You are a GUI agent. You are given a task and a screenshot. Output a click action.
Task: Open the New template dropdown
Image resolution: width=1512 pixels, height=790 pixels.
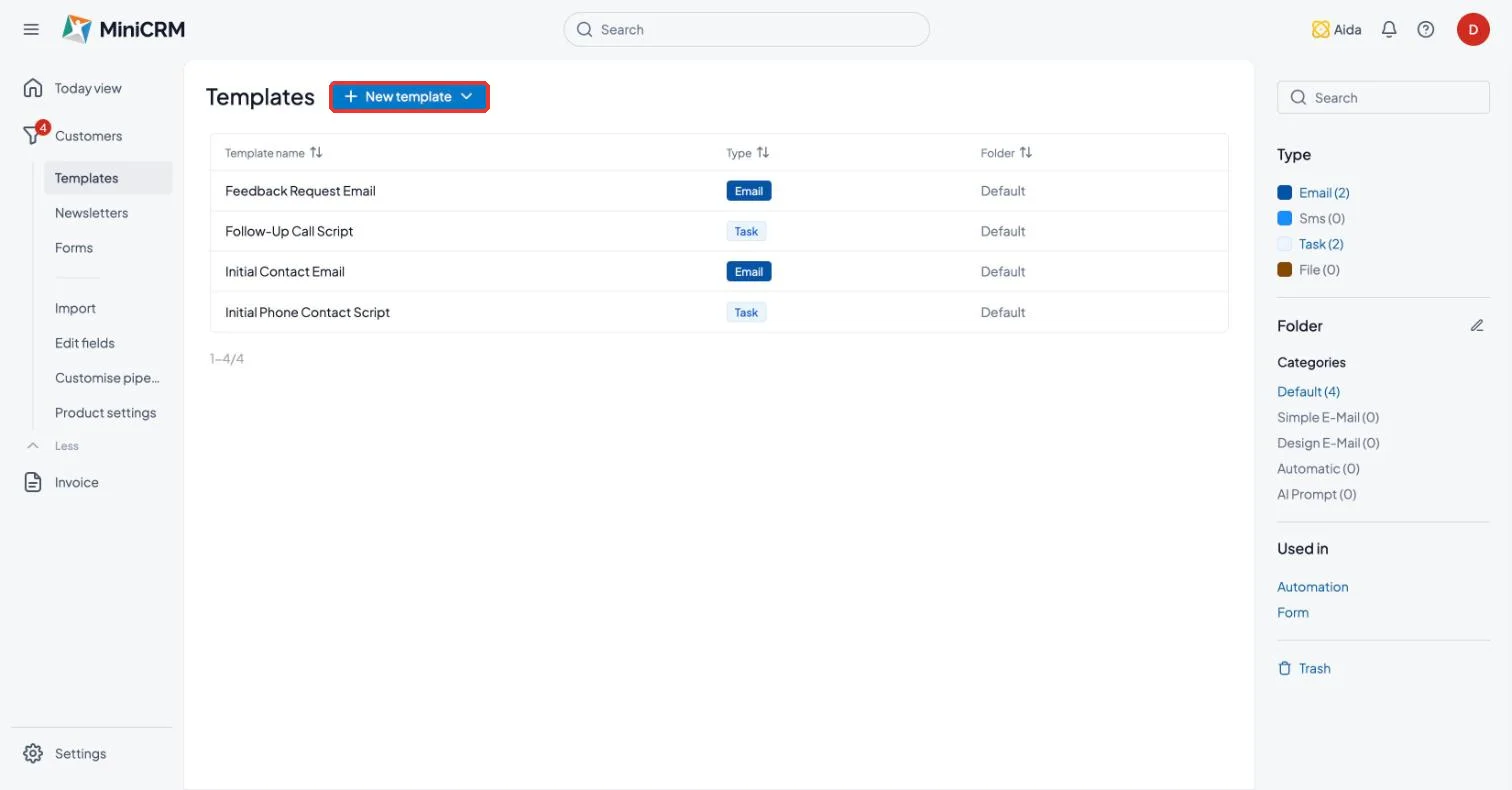(409, 97)
